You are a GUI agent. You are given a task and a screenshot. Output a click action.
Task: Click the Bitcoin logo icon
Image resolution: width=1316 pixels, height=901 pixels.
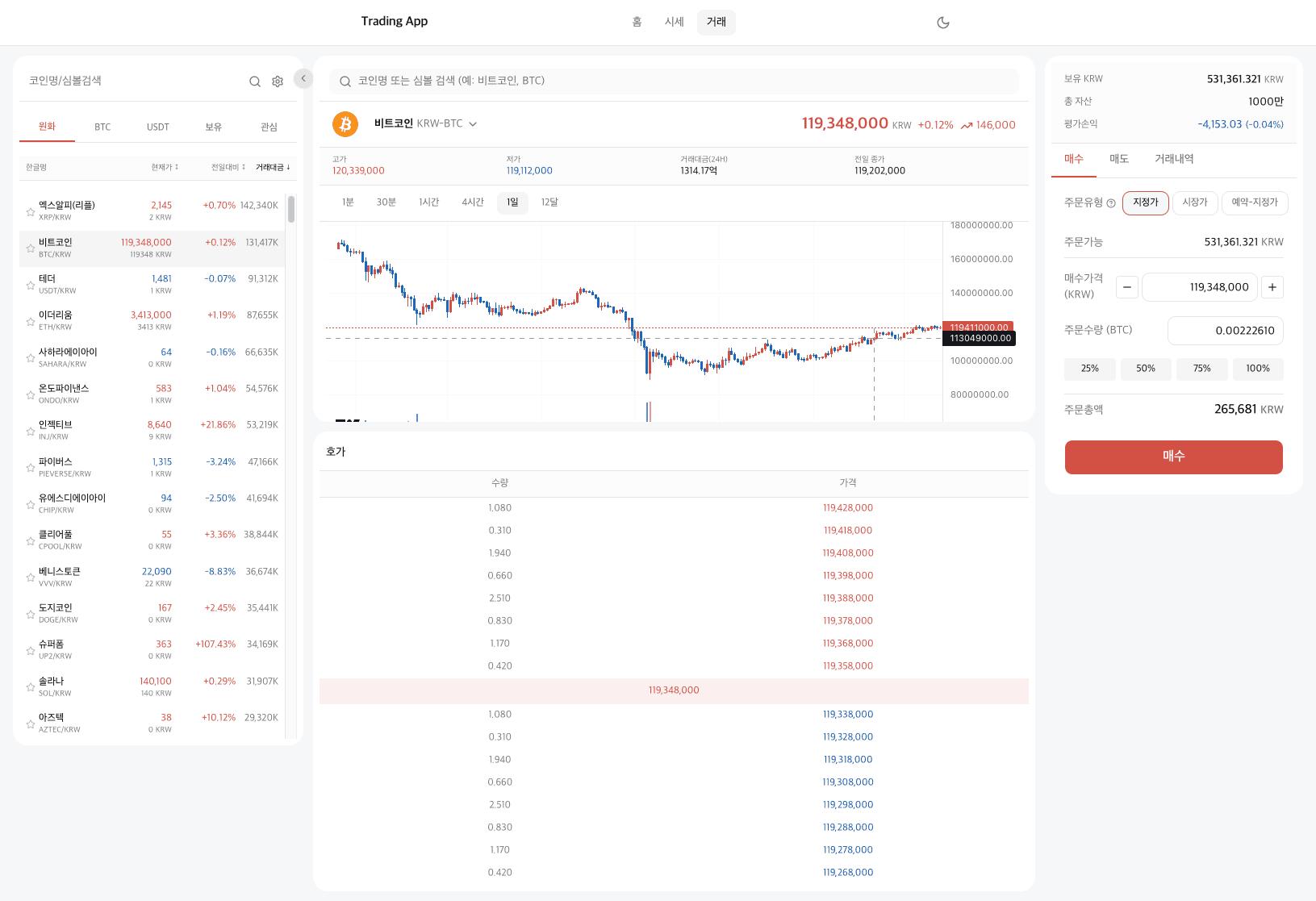pos(345,124)
